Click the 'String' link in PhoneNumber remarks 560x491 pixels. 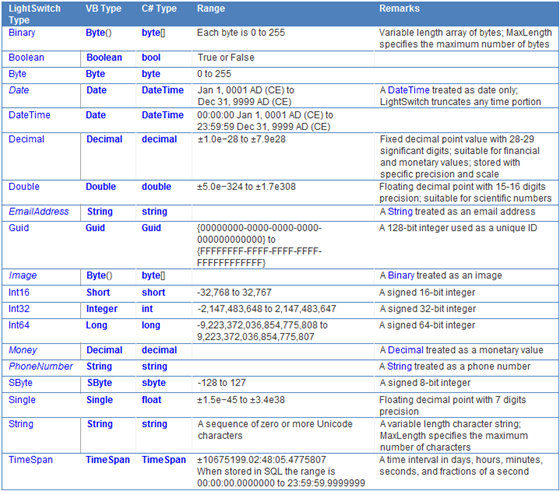400,366
